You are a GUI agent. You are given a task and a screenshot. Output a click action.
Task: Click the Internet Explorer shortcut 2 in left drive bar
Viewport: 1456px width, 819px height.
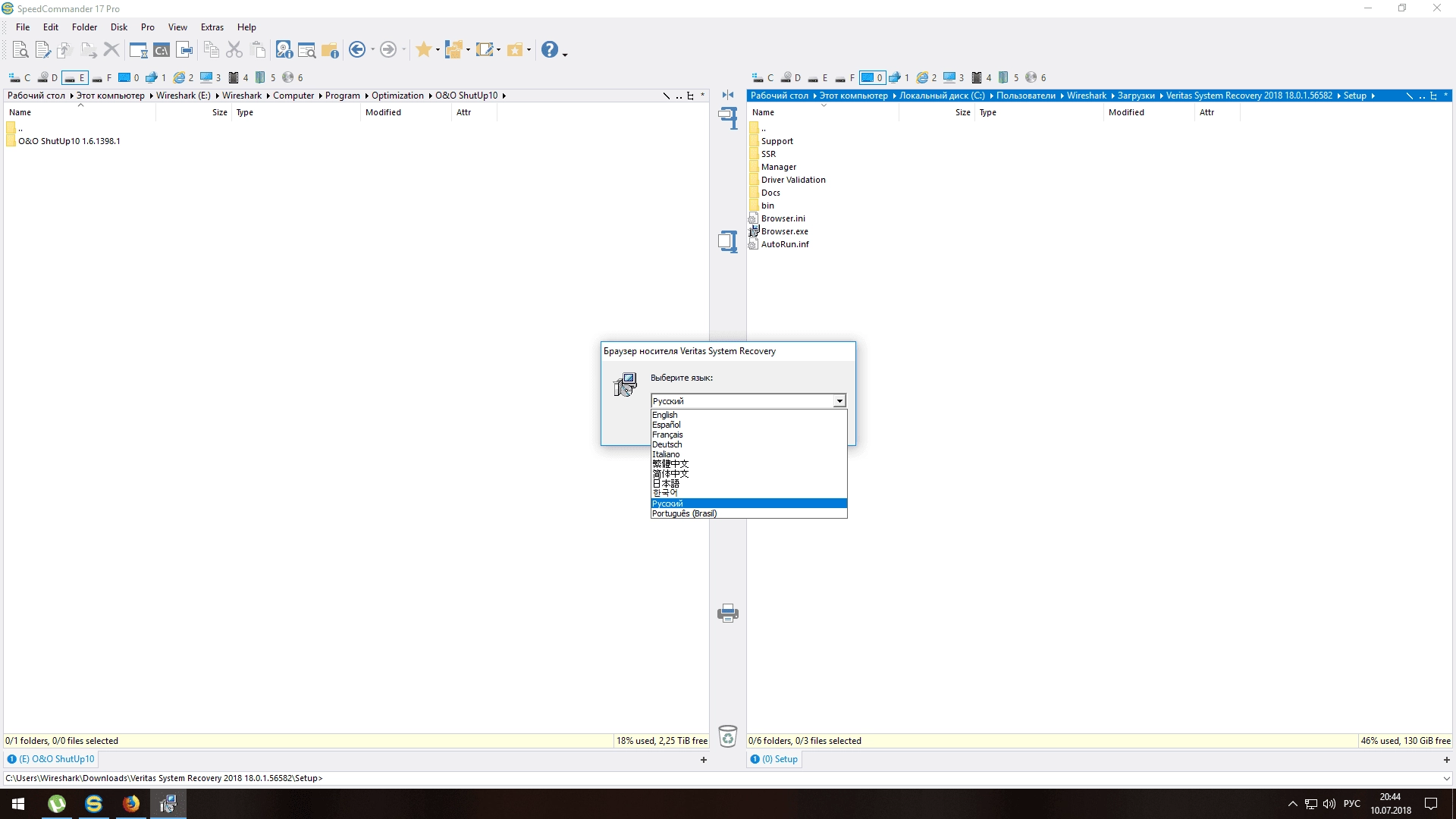pos(184,77)
